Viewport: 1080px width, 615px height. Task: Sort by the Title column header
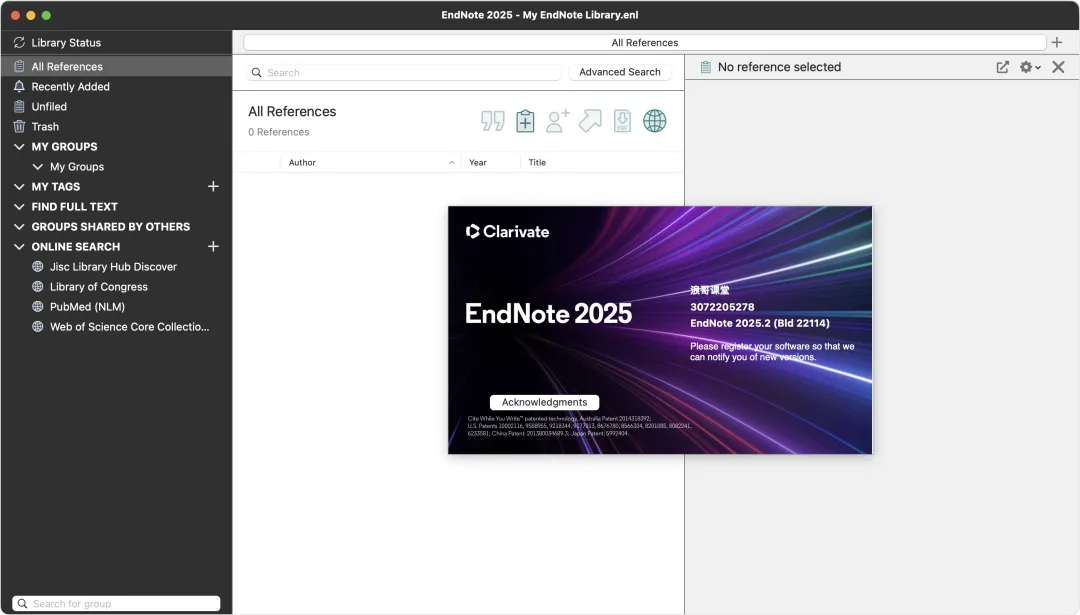602,163
